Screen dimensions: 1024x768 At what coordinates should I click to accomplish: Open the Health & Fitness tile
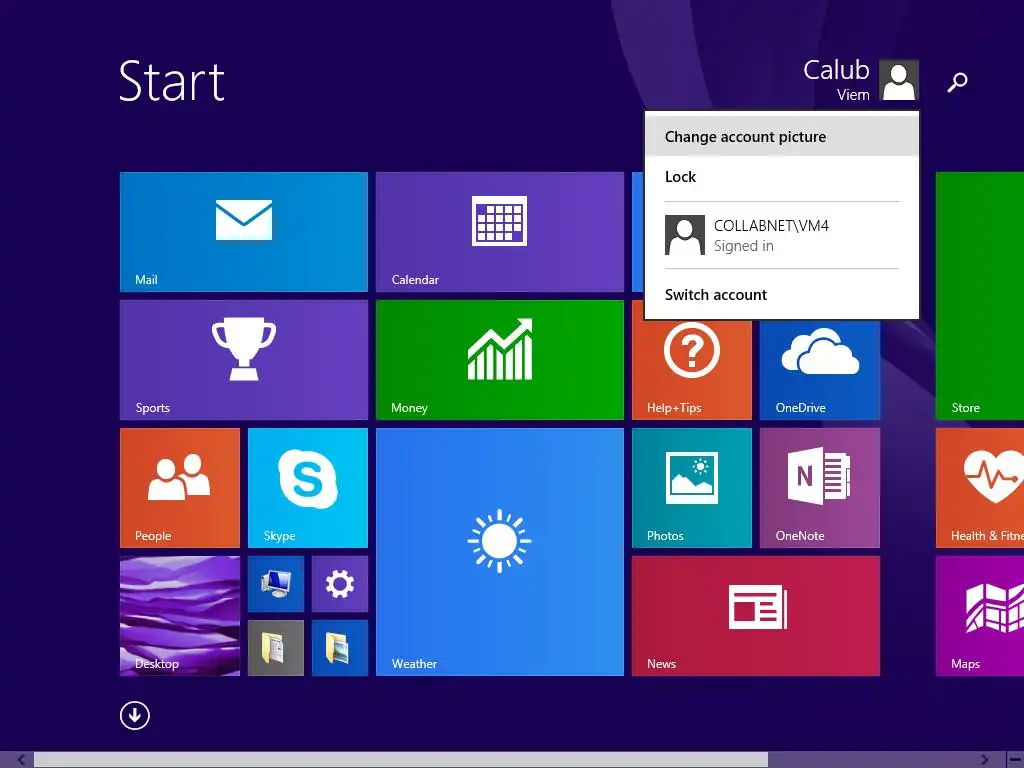pos(980,488)
